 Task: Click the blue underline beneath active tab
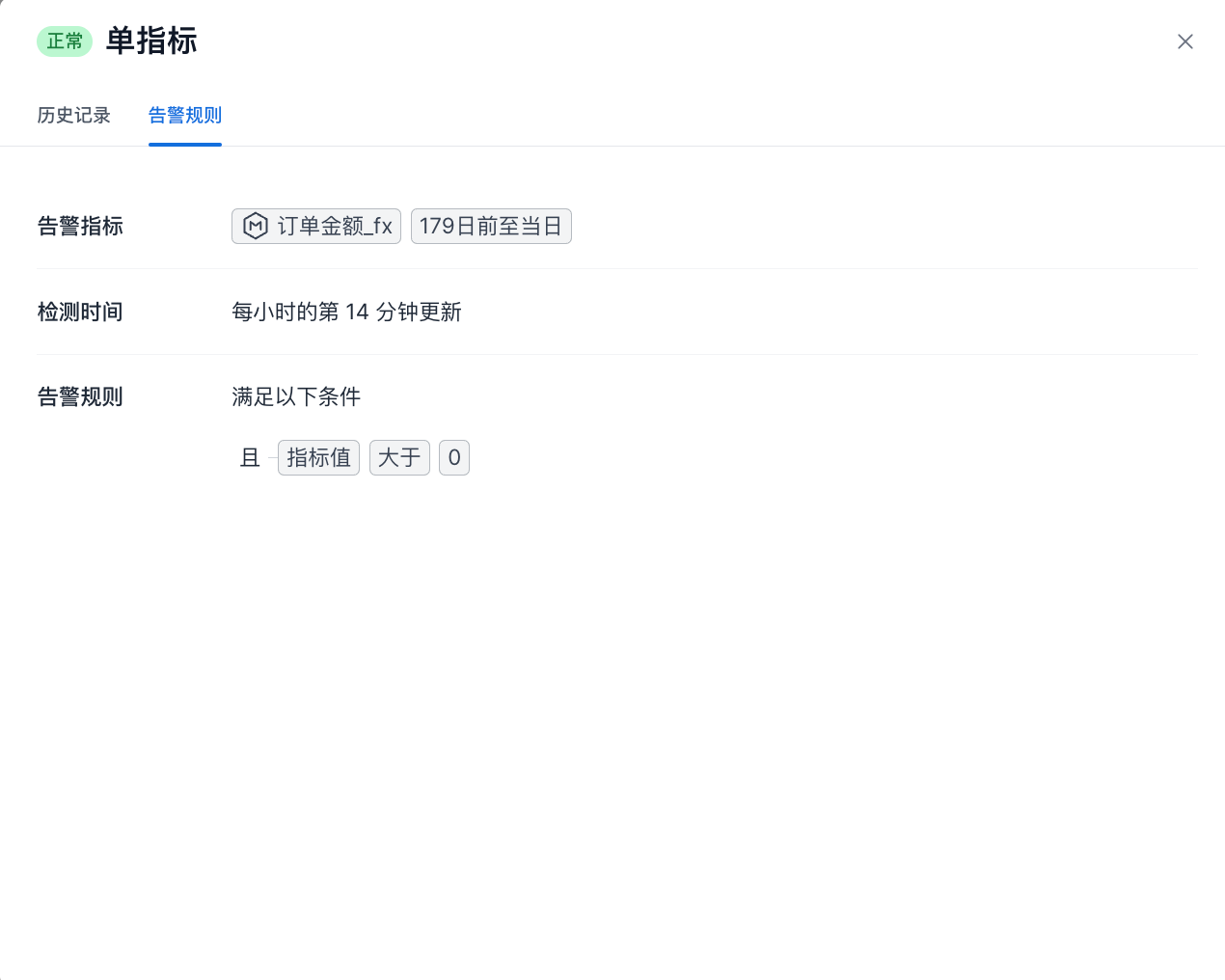click(x=184, y=145)
